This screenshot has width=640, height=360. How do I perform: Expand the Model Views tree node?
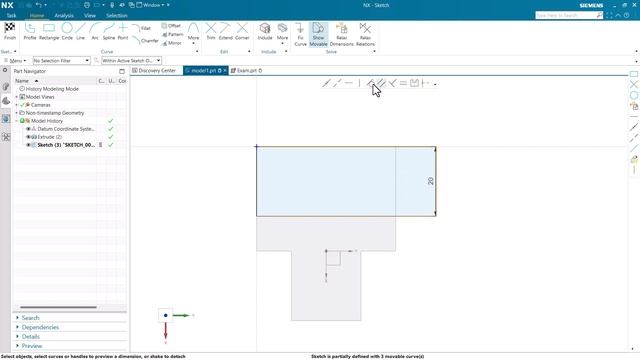click(17, 97)
